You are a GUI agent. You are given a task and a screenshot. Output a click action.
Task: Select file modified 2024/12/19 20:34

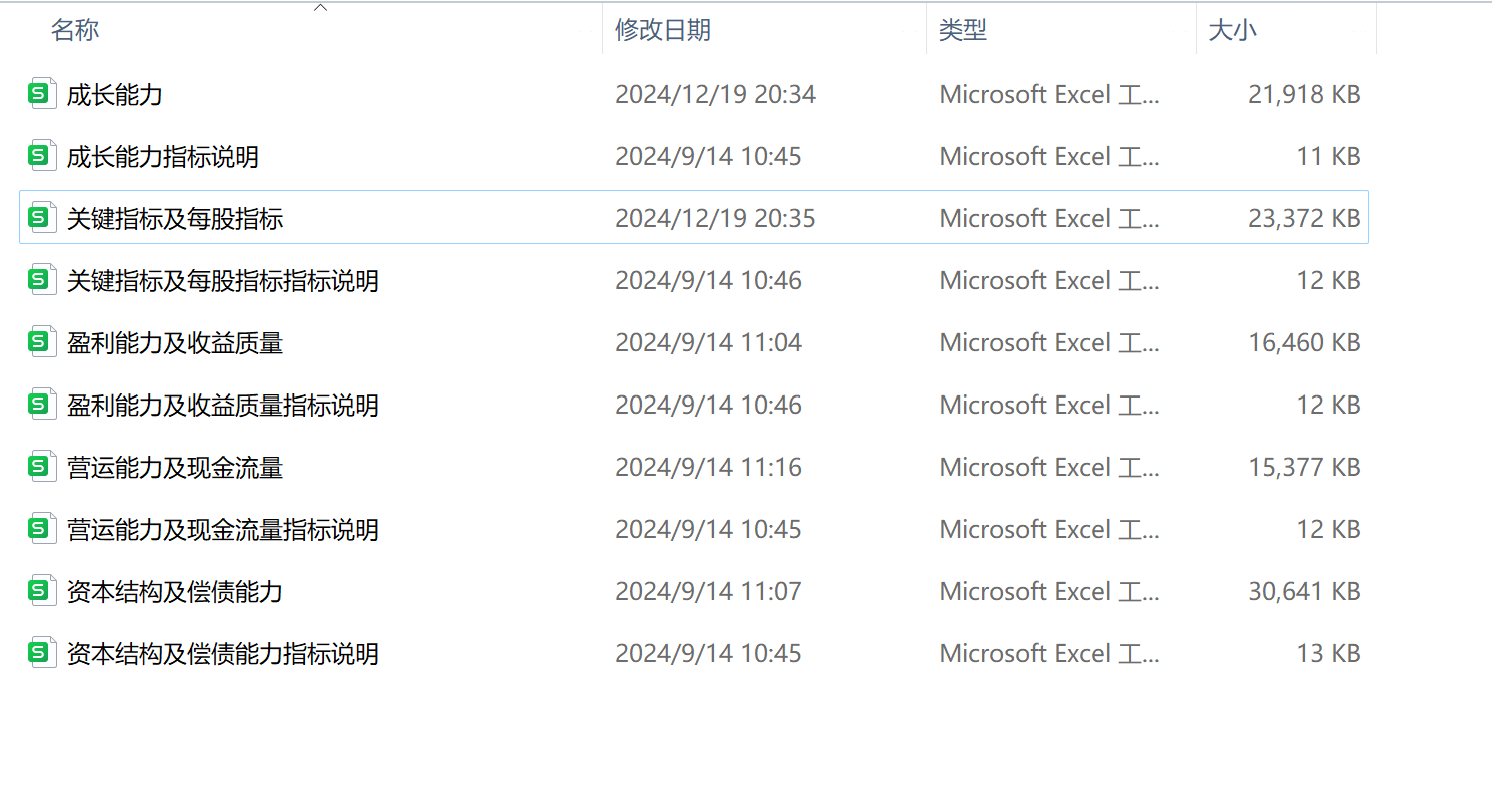(715, 95)
